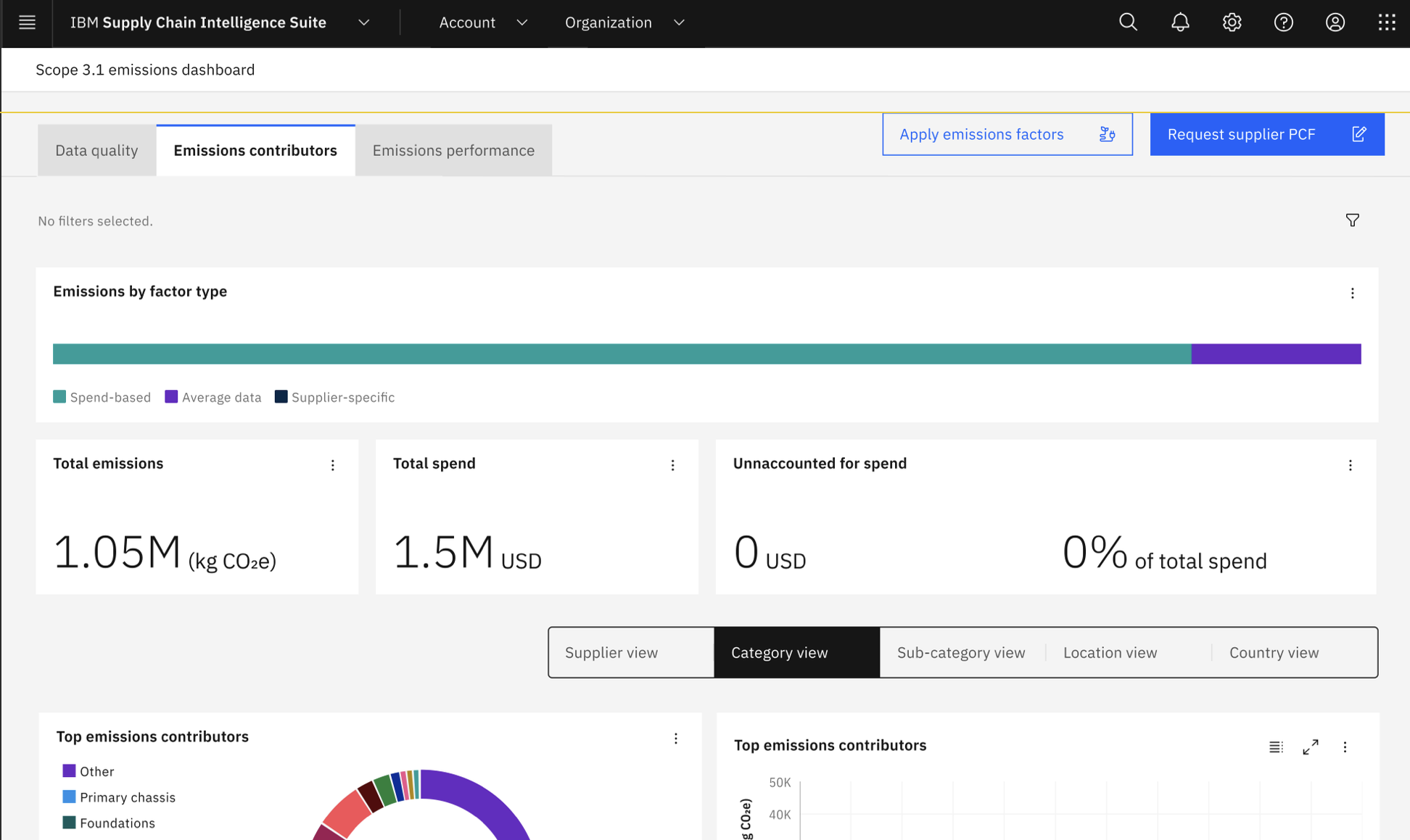The height and width of the screenshot is (840, 1410).
Task: Switch to Country view
Action: pos(1274,652)
